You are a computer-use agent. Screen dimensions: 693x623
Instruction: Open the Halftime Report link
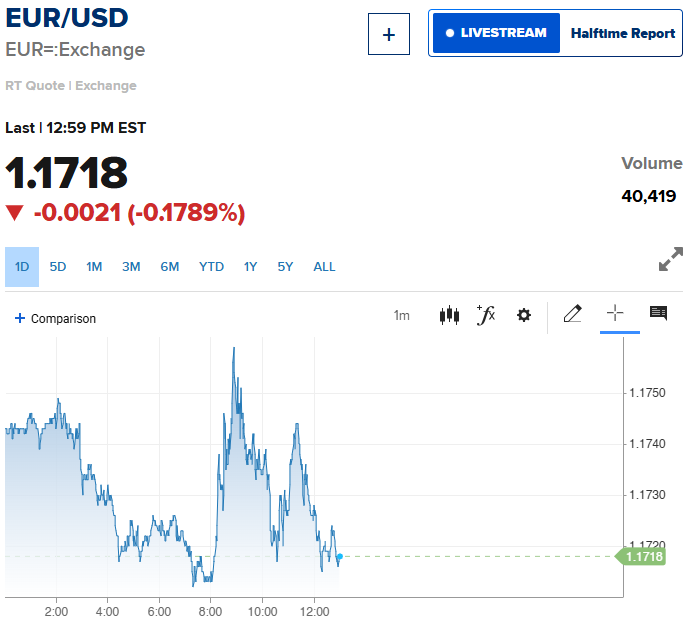point(622,33)
